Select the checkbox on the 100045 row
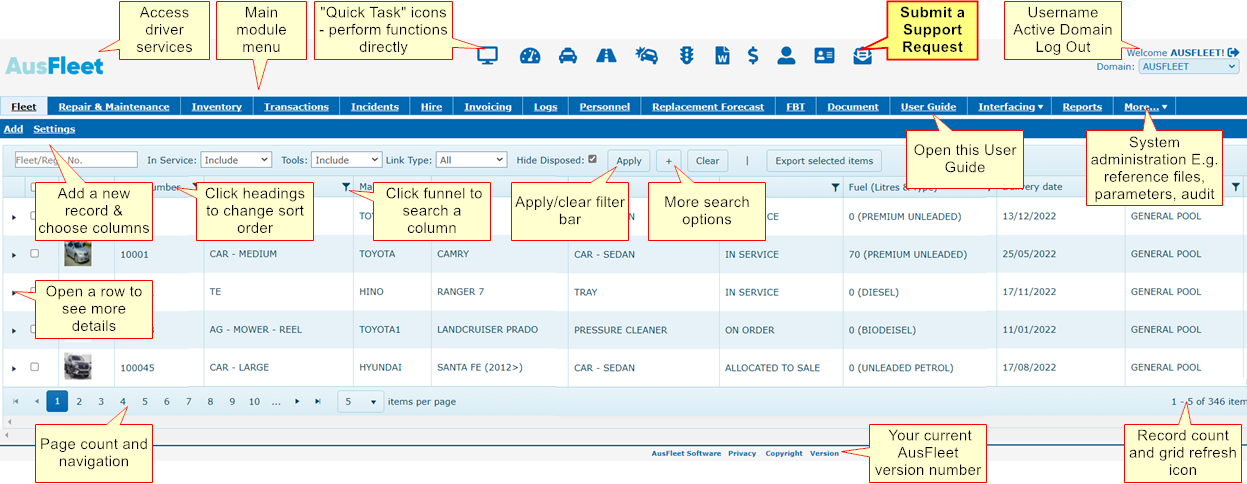Viewport: 1247px width, 484px height. (35, 367)
